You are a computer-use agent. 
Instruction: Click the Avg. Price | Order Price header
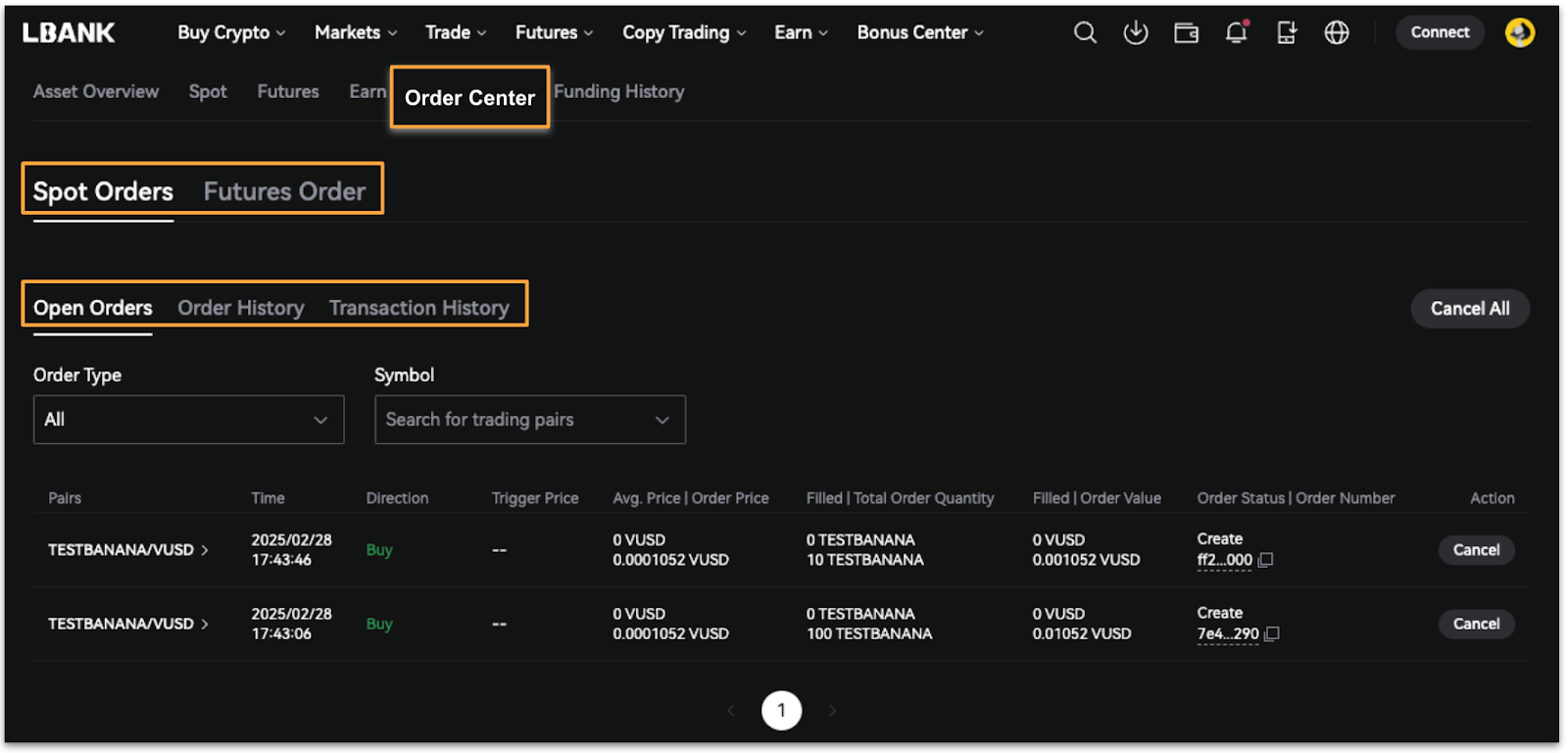pyautogui.click(x=691, y=498)
